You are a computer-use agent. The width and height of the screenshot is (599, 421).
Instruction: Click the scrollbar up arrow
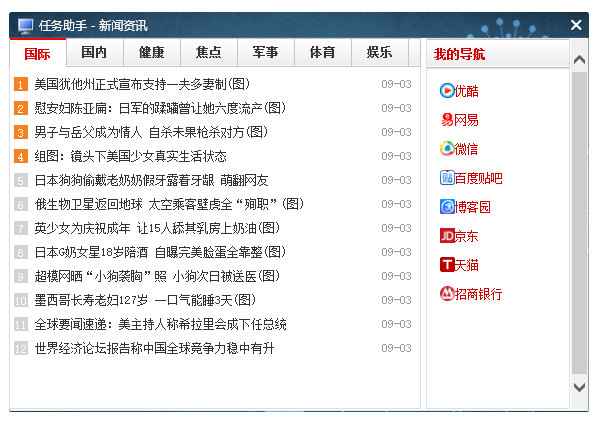580,60
